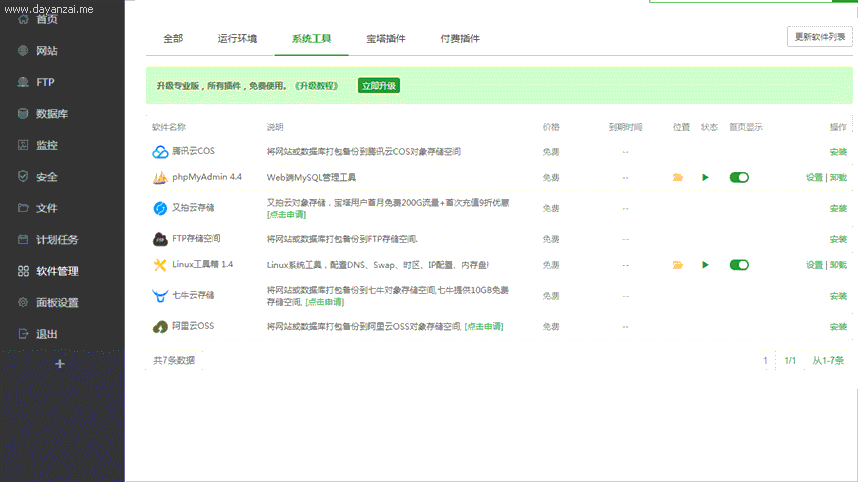Open the 升级教程 link
This screenshot has height=482, width=858.
(x=317, y=86)
